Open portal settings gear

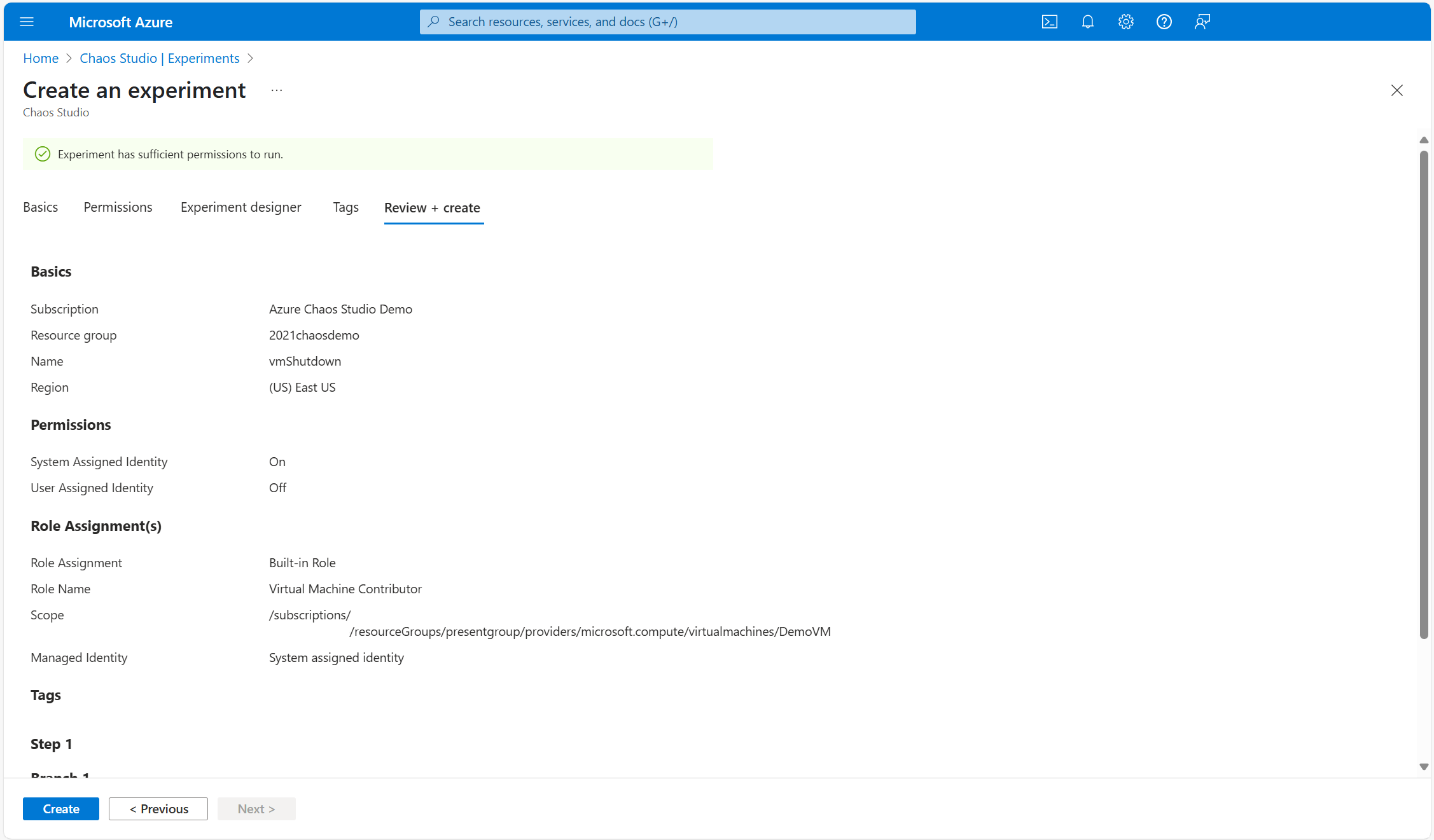point(1125,22)
